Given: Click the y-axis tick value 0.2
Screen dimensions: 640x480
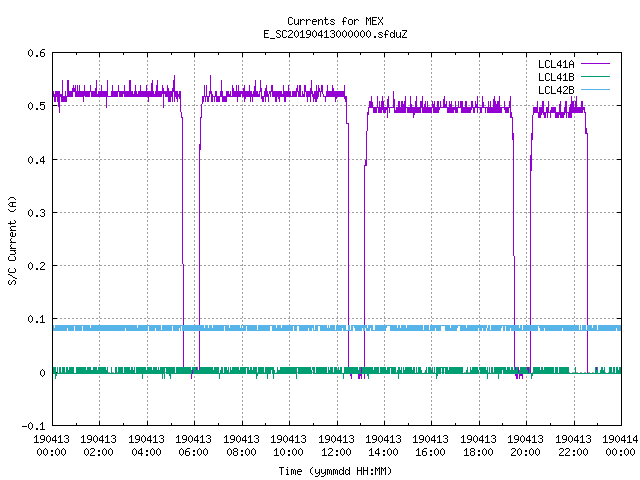Looking at the screenshot, I should (x=36, y=266).
